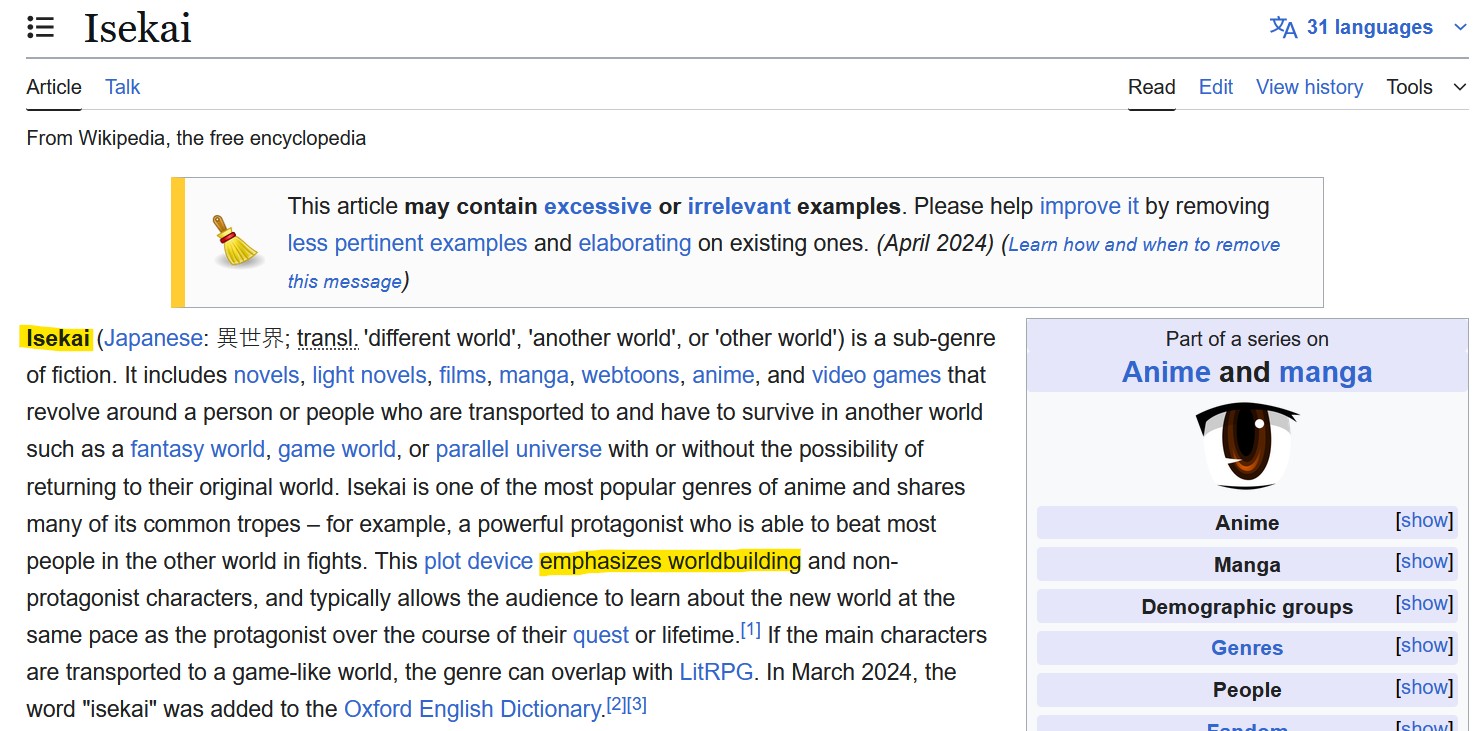
Task: Click 'manga' in the sidebar series title
Action: pos(1326,373)
